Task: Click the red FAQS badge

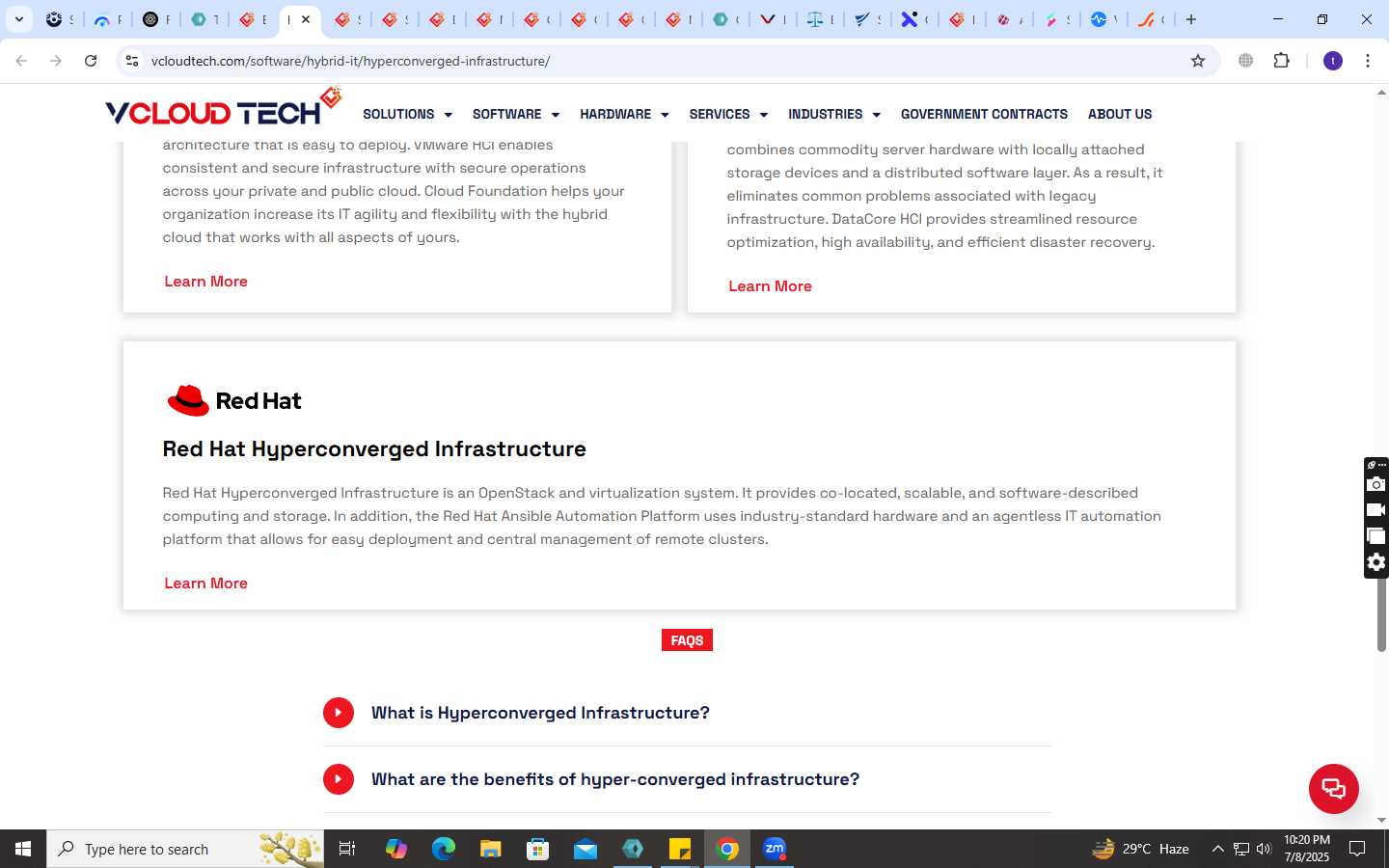Action: pos(687,640)
